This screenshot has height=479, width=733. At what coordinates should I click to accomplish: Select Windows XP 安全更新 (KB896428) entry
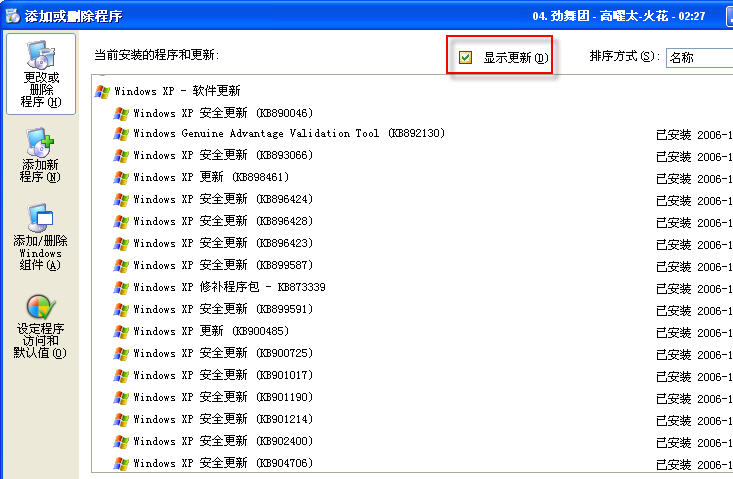223,221
